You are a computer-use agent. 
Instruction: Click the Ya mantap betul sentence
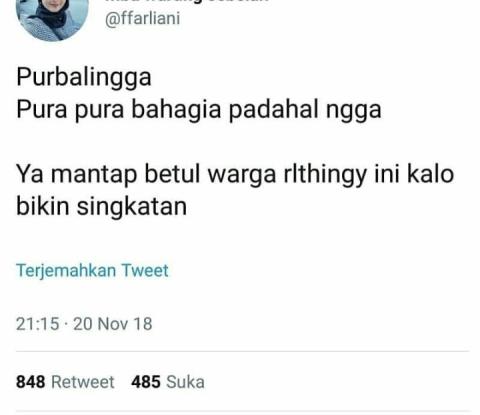point(235,191)
